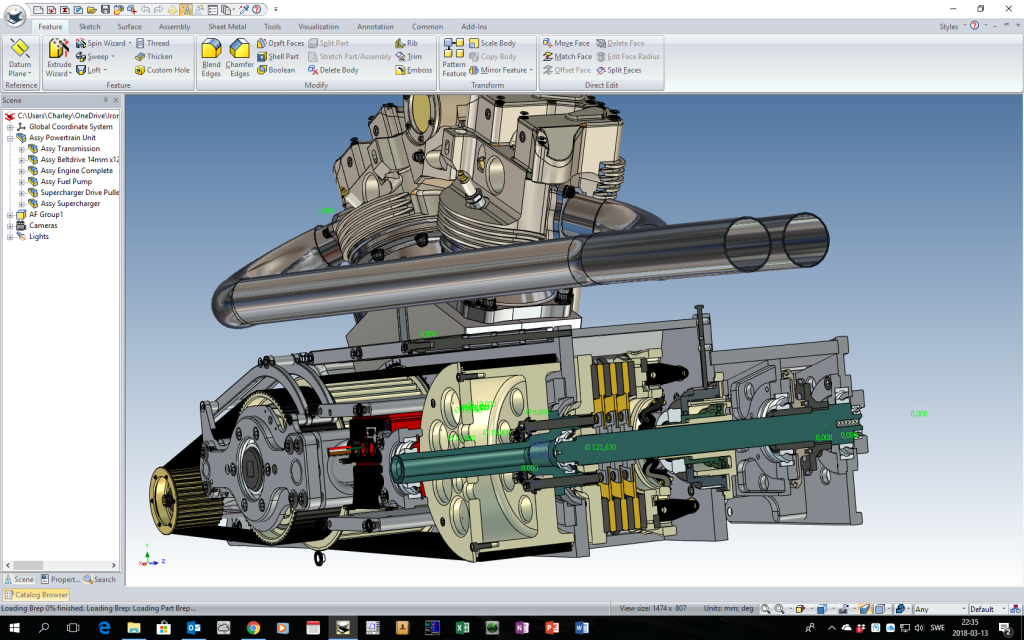Collapse the Assy Powertrain Unit node
Screen dimensions: 1024x640
tap(10, 138)
